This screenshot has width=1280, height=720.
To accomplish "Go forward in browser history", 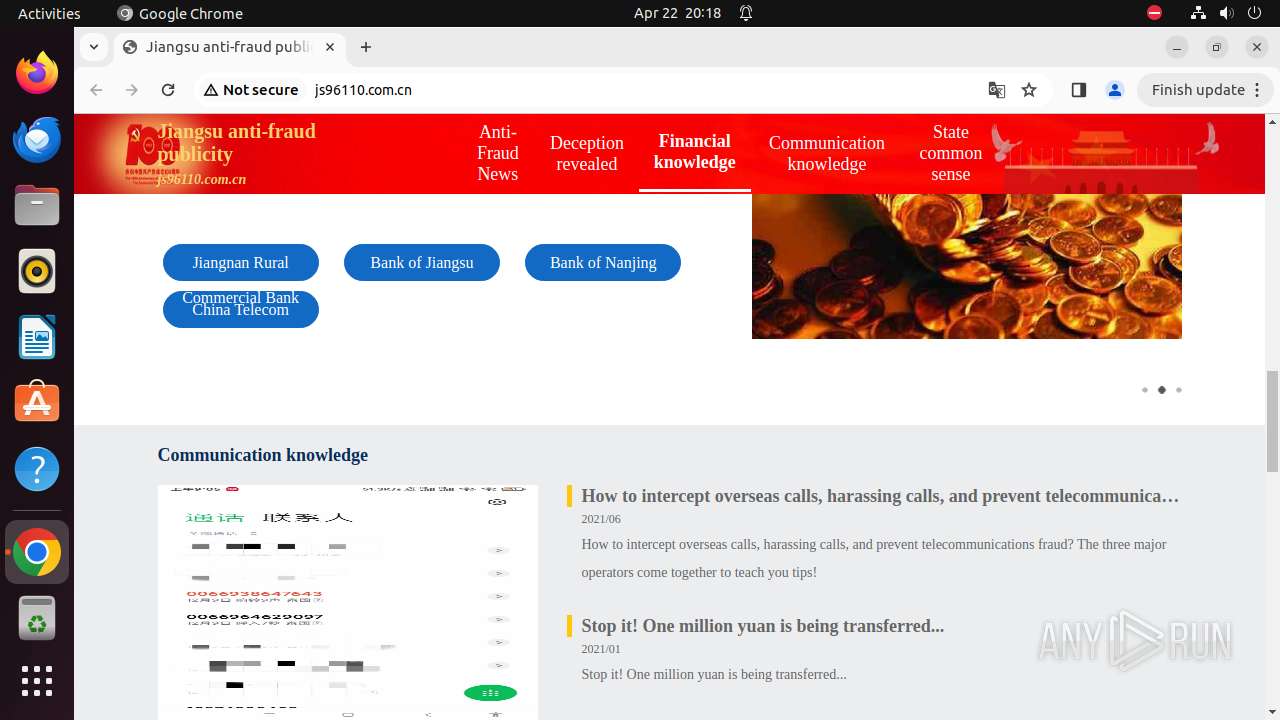I will (132, 90).
